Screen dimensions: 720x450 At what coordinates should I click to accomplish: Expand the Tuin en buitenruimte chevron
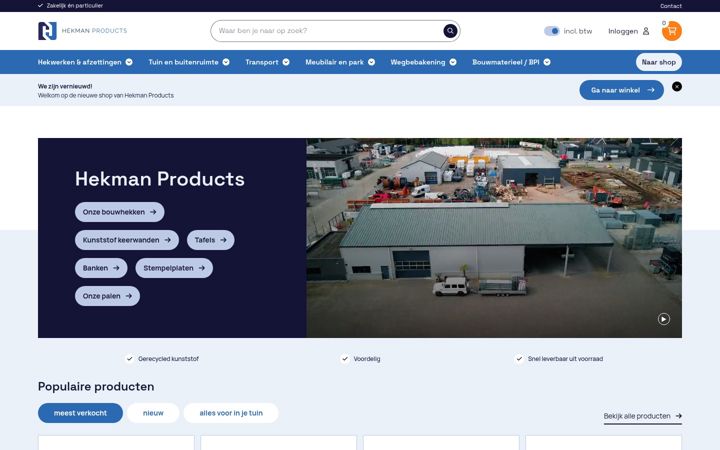(x=226, y=62)
